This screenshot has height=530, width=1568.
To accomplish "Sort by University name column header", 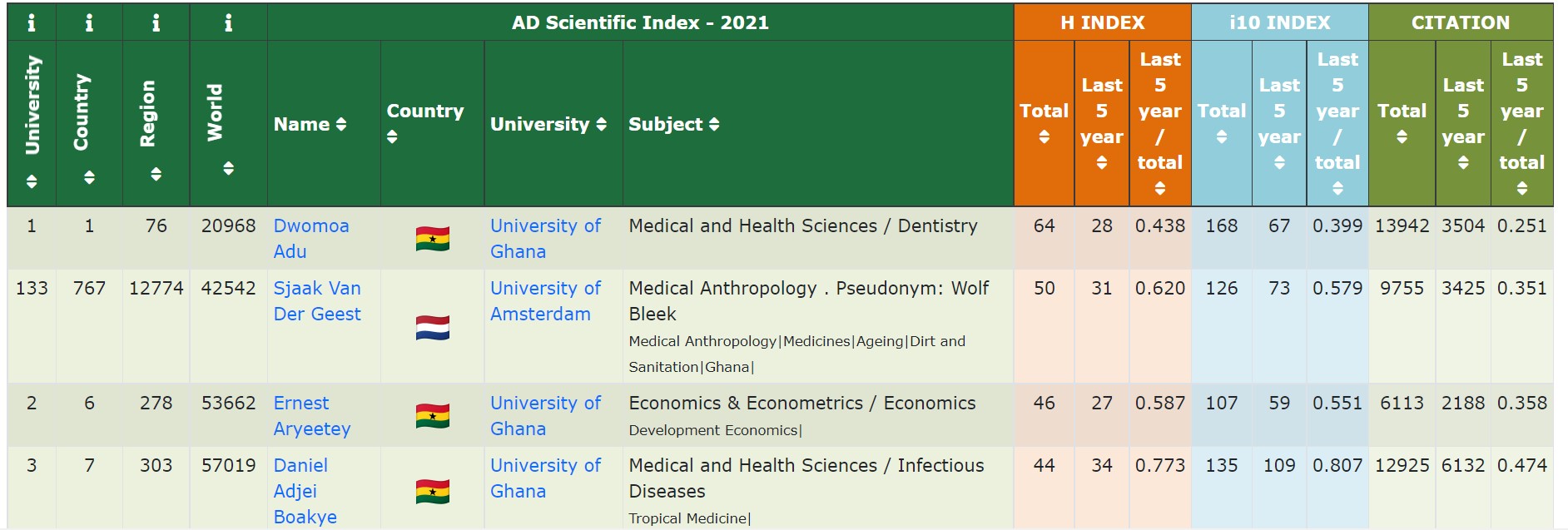I will [548, 124].
